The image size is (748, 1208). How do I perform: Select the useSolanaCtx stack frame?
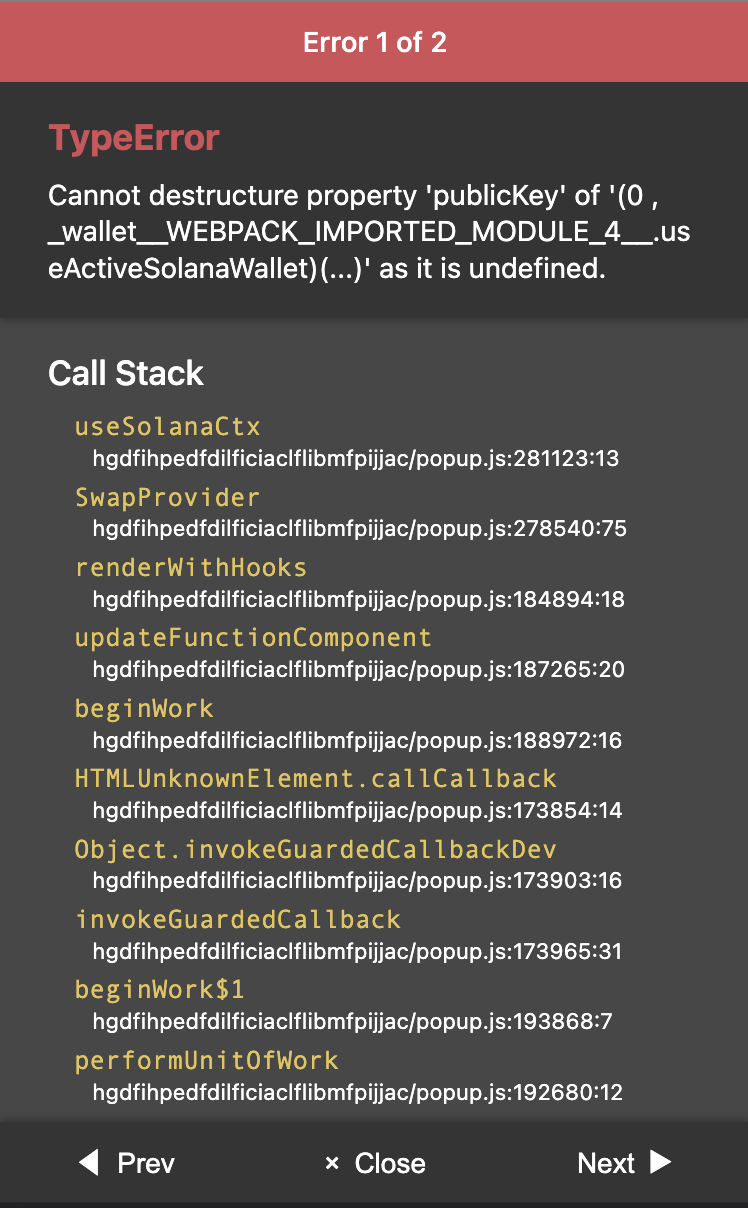pos(167,426)
